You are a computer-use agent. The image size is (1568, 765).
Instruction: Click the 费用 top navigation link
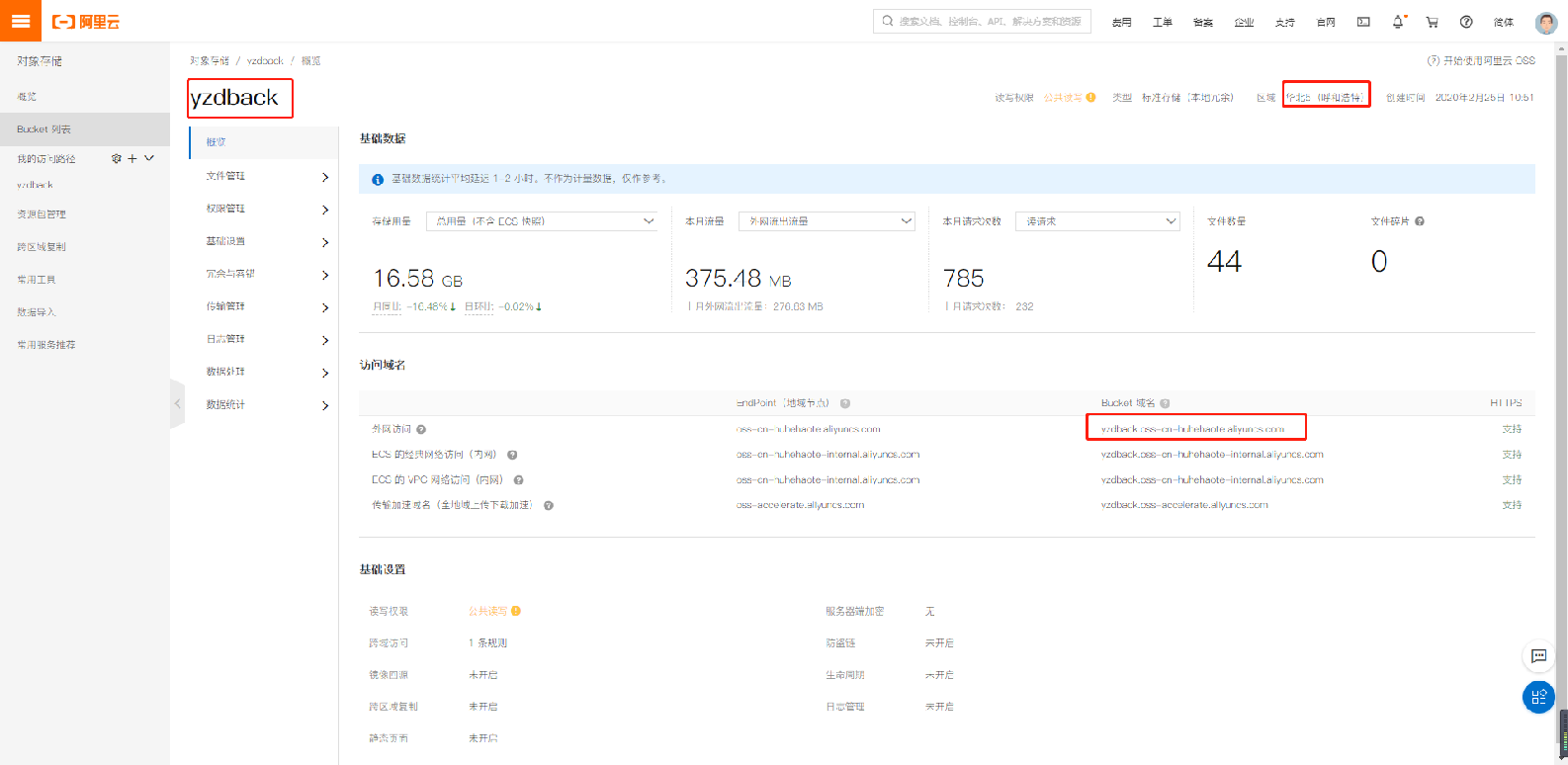(1121, 22)
